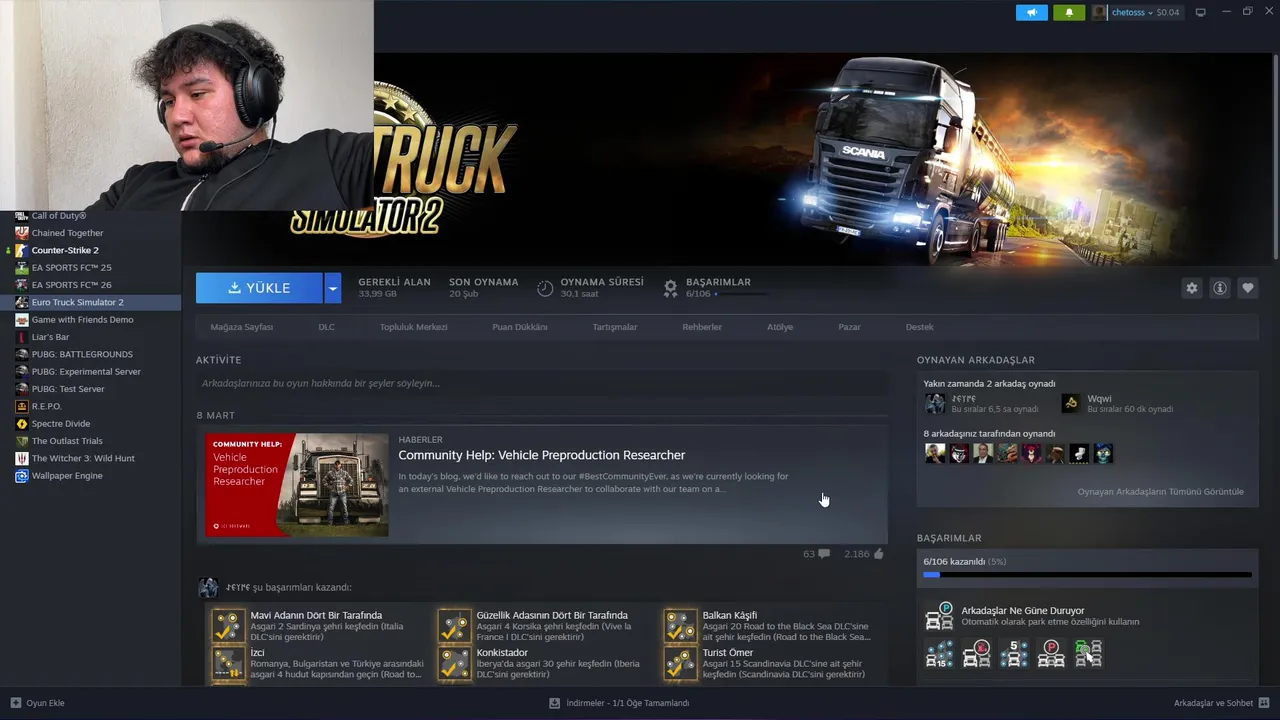Open Arkadaşlar ve Sohbet chat
Screen dimensions: 1280x720
[1221, 703]
